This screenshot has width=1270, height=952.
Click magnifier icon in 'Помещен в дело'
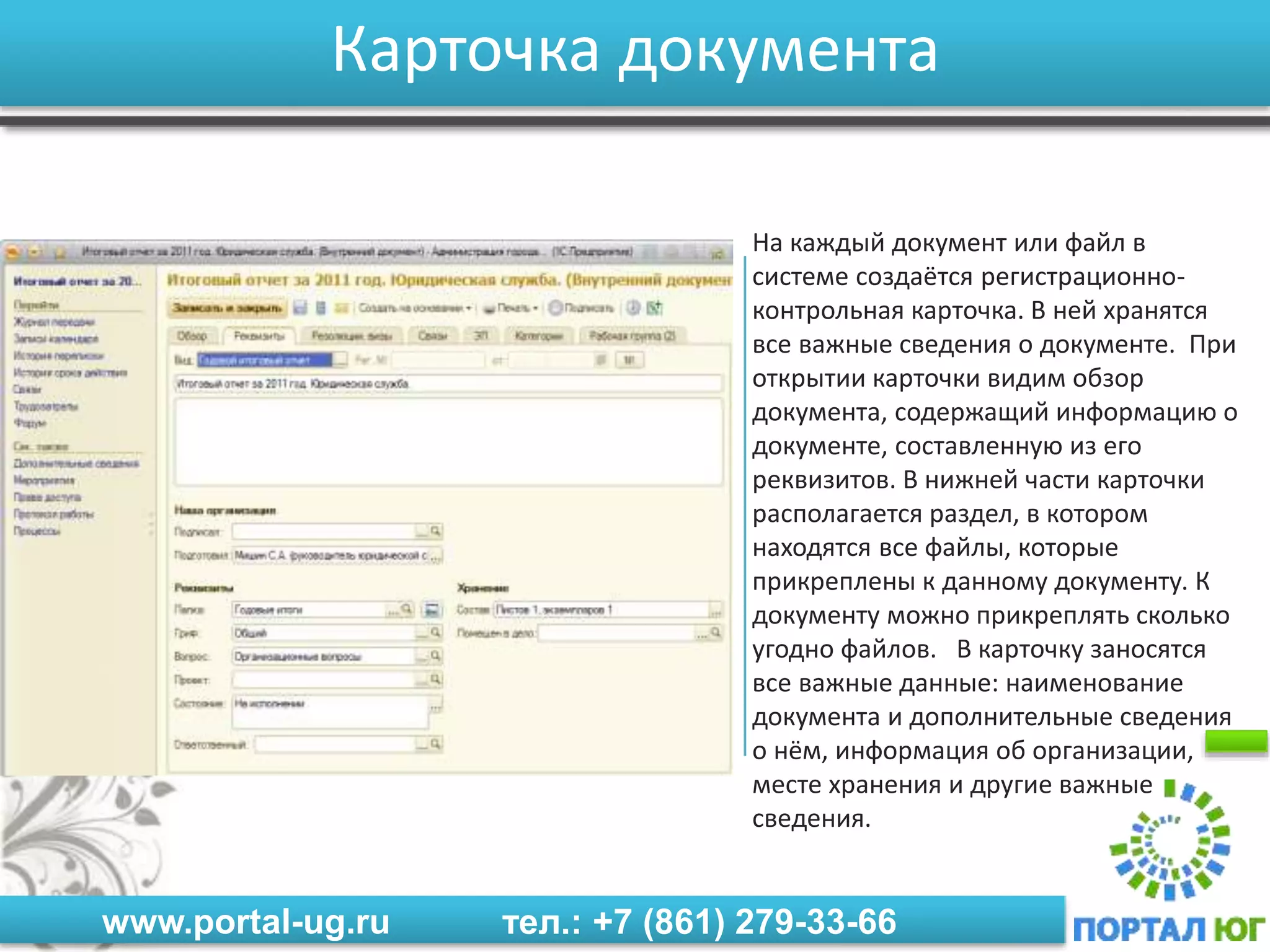point(716,632)
